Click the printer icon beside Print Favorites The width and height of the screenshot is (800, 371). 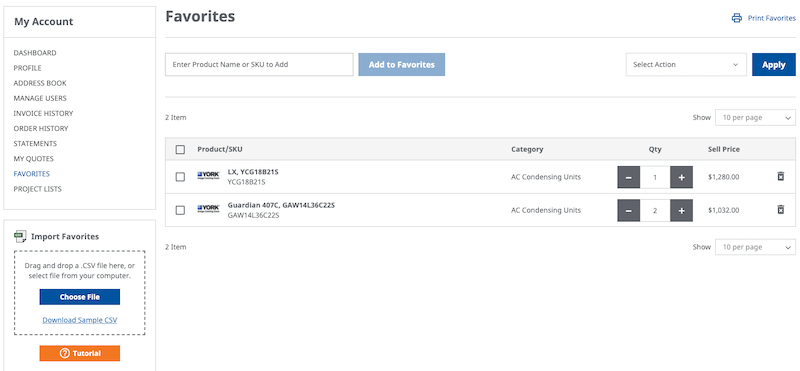[x=737, y=18]
